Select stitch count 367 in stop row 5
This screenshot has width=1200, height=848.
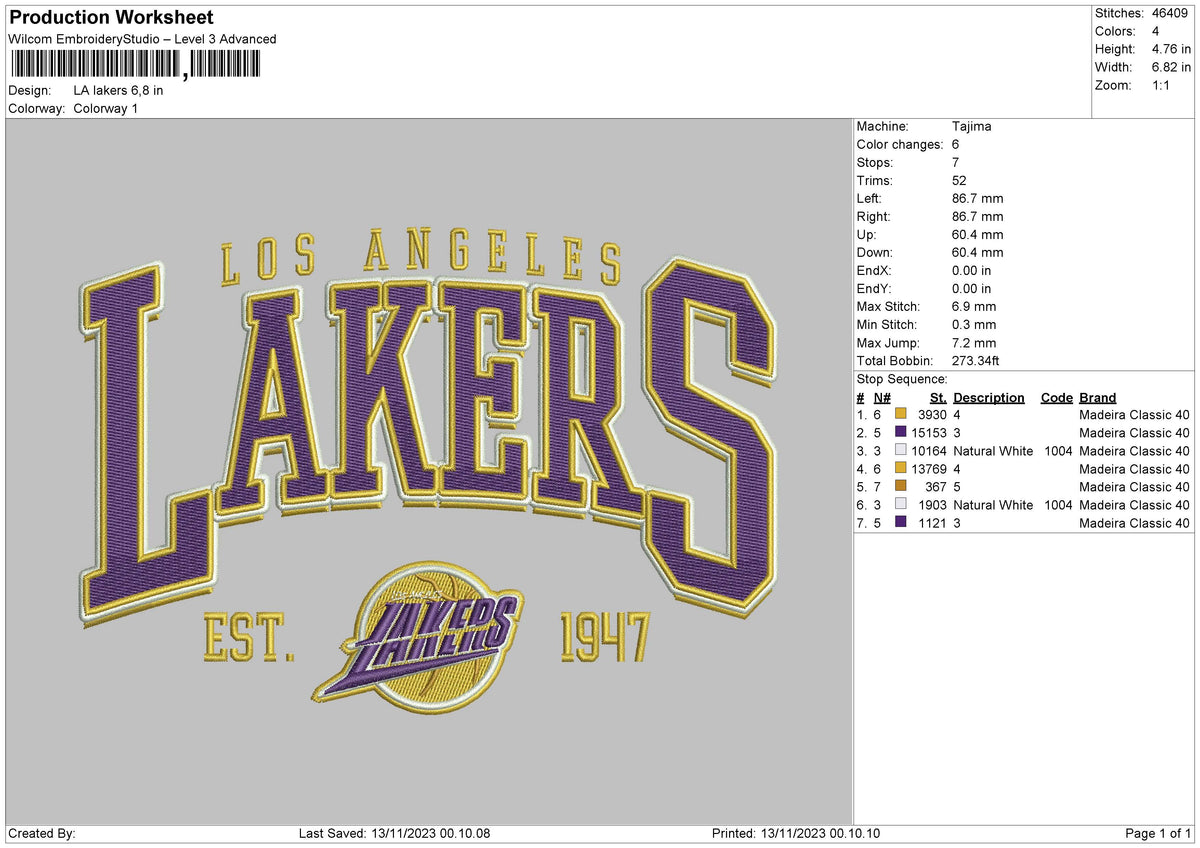pyautogui.click(x=937, y=487)
